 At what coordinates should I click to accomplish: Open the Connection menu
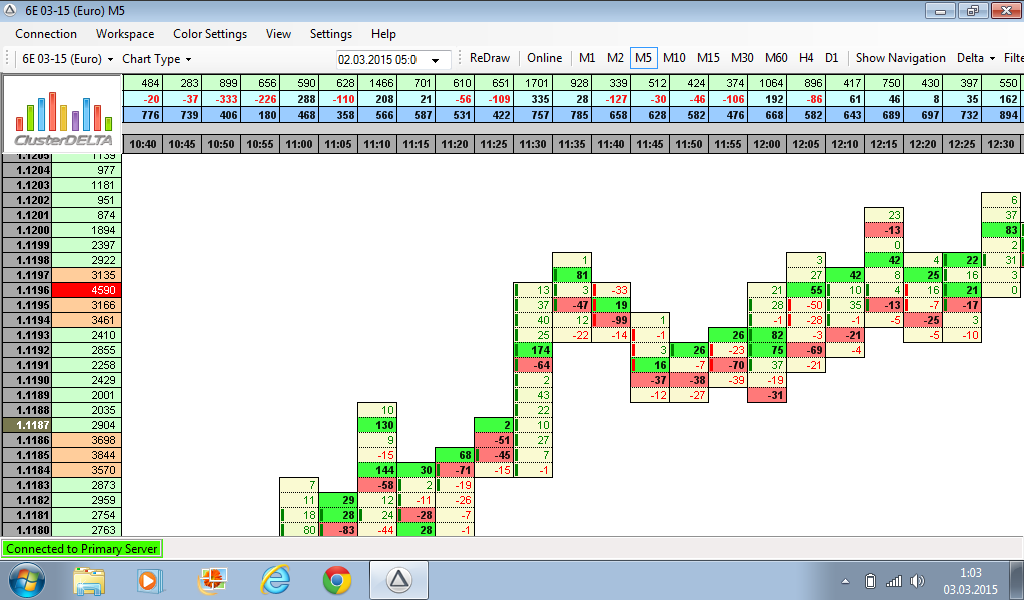(x=46, y=34)
